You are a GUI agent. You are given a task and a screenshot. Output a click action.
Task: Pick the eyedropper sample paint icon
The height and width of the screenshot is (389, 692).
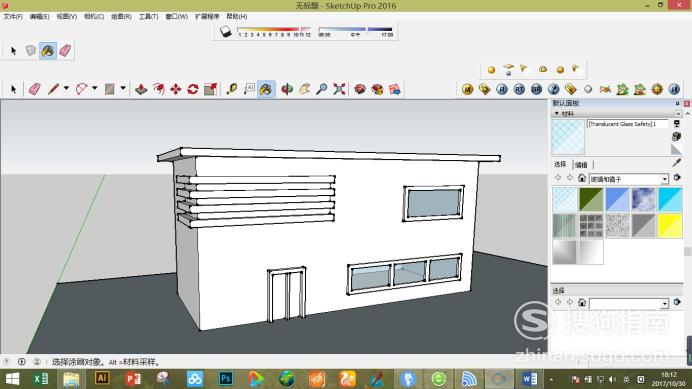coord(677,163)
